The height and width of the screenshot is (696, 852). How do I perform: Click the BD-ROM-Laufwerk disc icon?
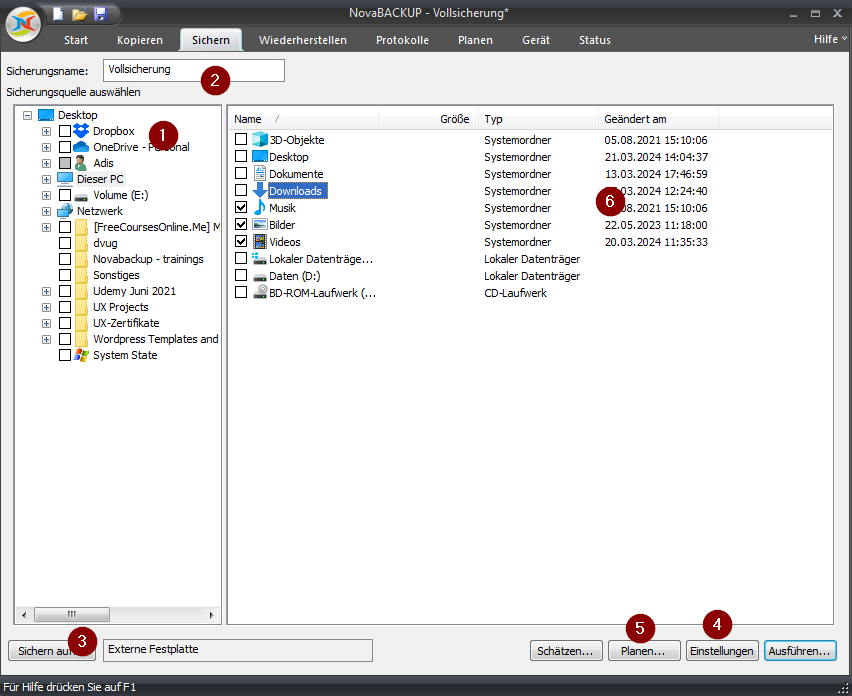260,292
